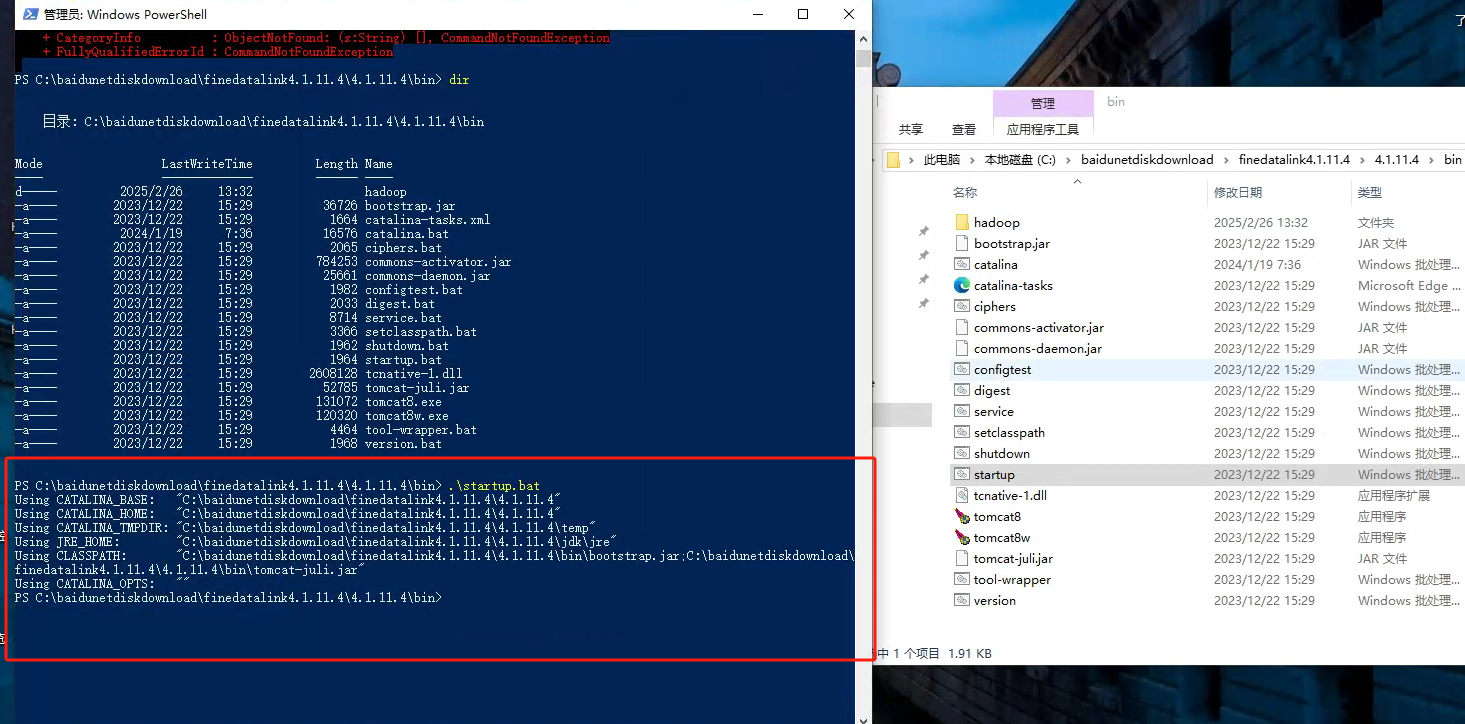Click the PowerShell scrollbar up arrow
This screenshot has width=1465, height=724.
pos(863,38)
